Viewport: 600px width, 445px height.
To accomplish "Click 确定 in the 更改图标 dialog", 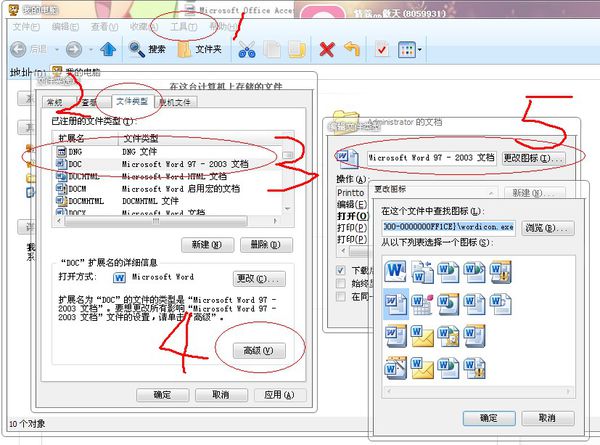I will tap(489, 418).
